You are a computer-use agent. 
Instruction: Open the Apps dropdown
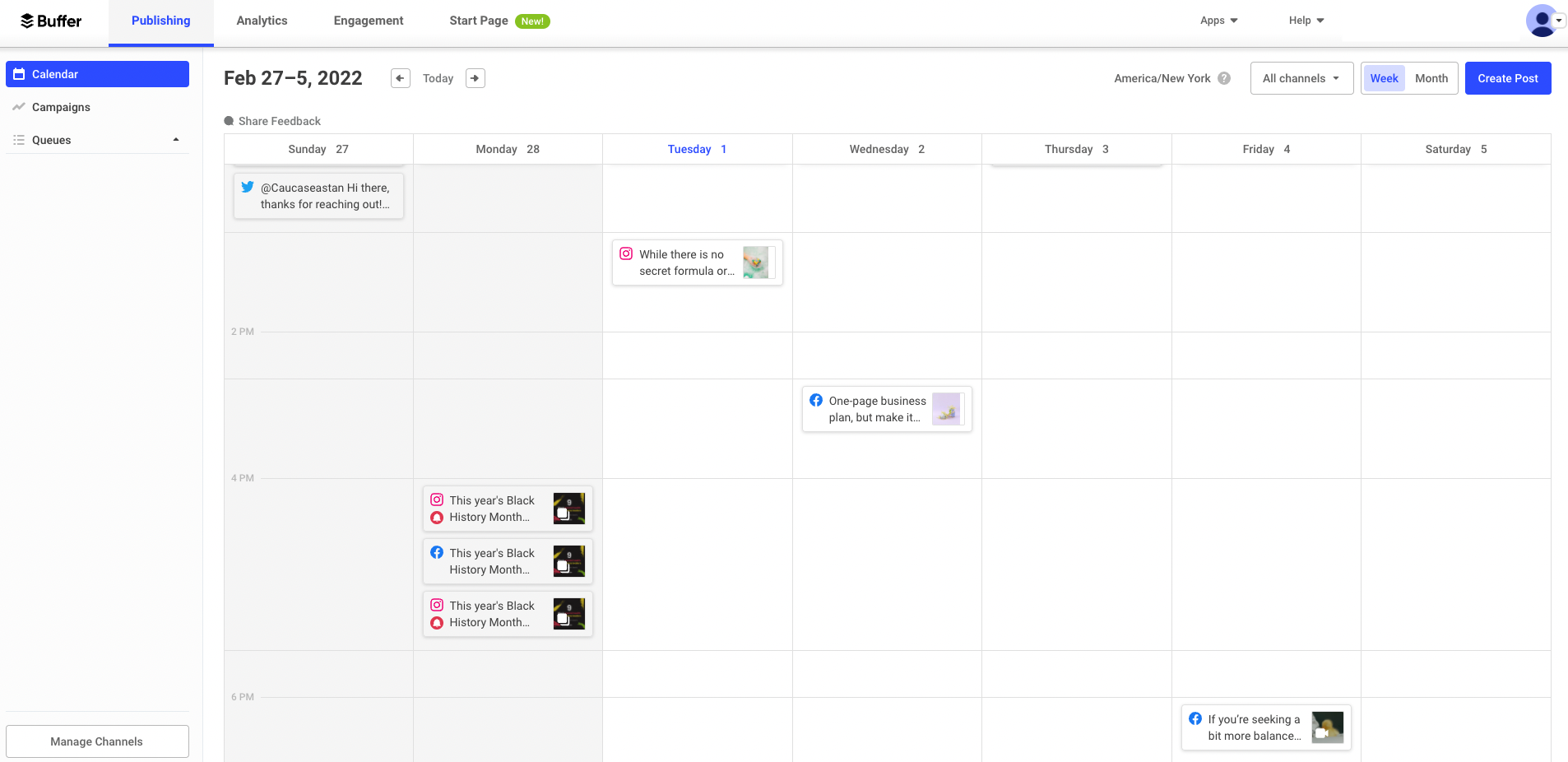[1218, 20]
